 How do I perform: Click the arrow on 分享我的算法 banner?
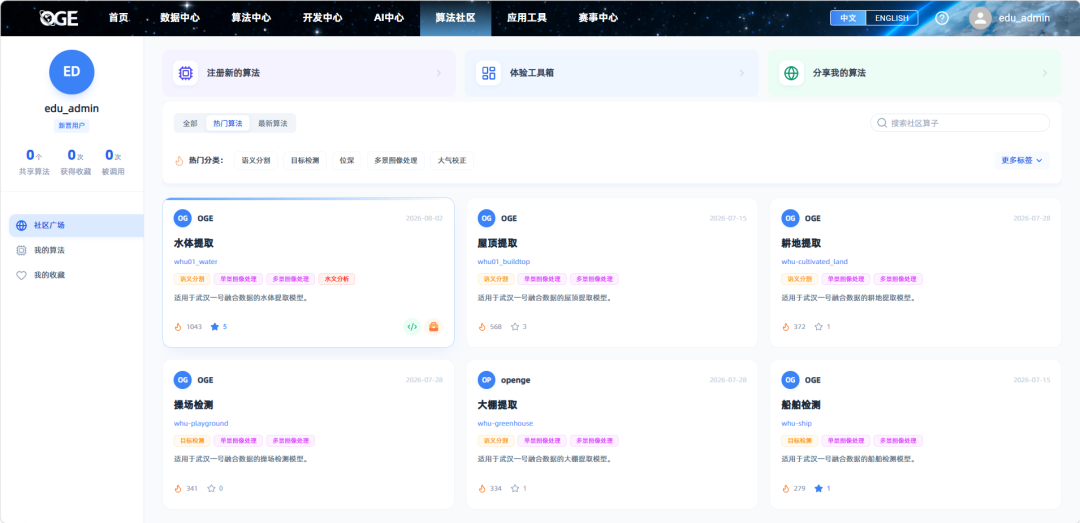(1045, 73)
